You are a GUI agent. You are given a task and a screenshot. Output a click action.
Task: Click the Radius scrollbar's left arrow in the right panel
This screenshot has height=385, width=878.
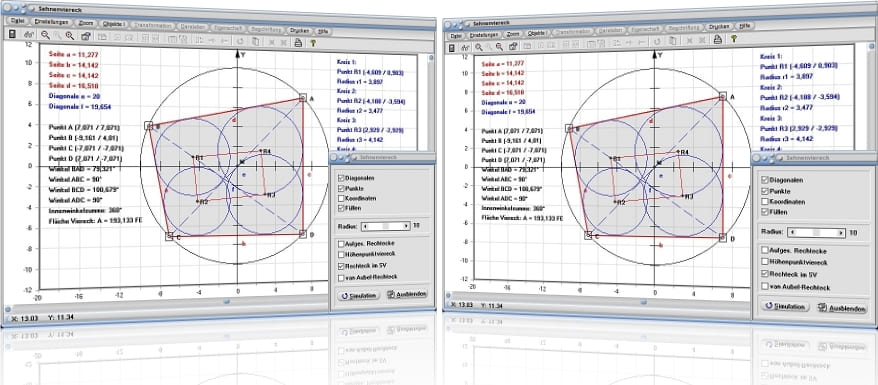pyautogui.click(x=791, y=232)
